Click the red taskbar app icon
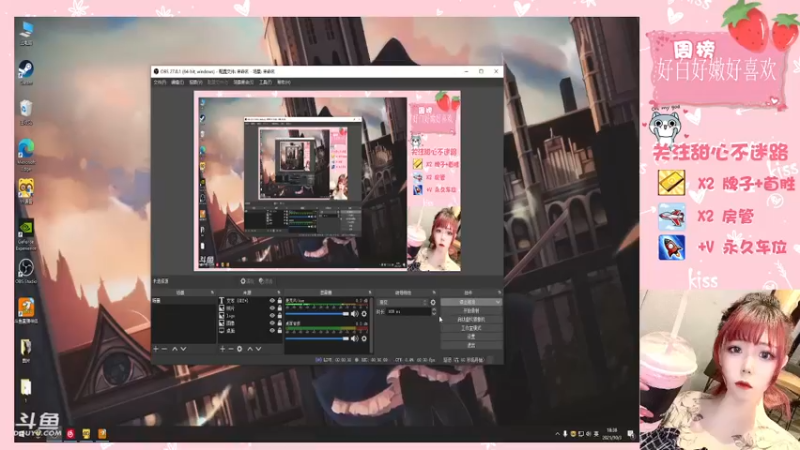The width and height of the screenshot is (800, 450). click(x=70, y=434)
